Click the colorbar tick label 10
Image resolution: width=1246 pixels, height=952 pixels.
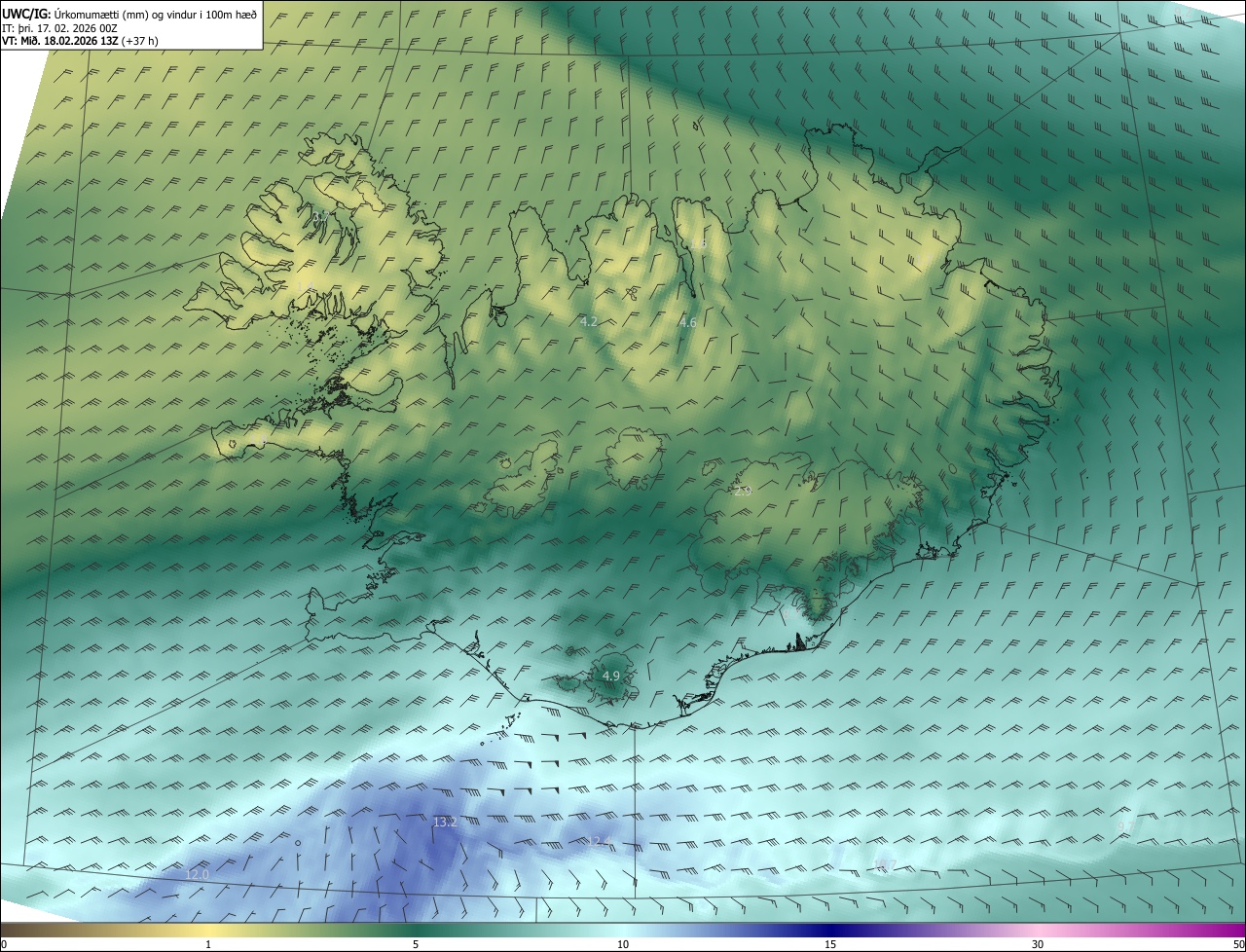(x=623, y=944)
